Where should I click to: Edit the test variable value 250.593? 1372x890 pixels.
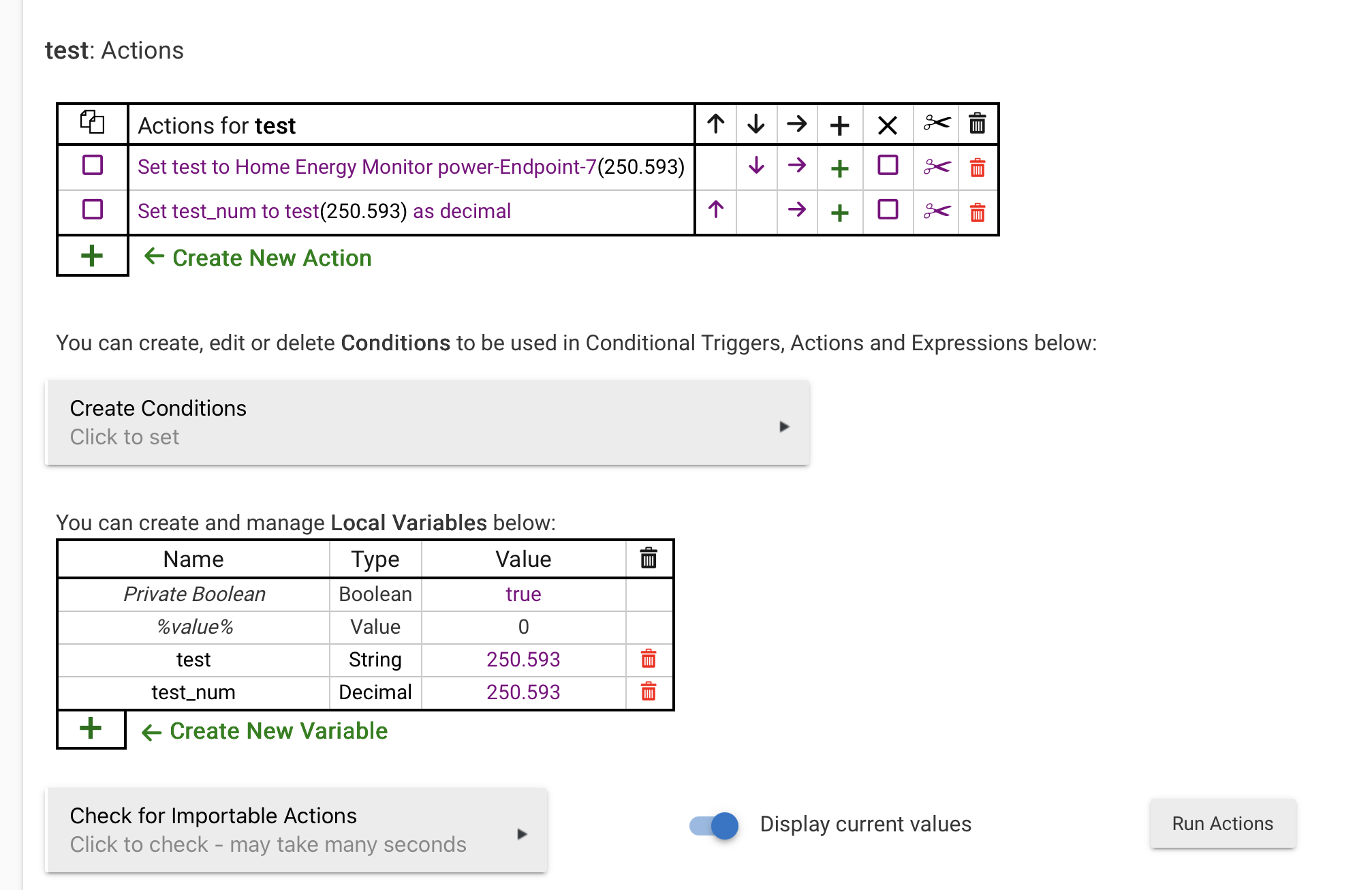[x=523, y=659]
